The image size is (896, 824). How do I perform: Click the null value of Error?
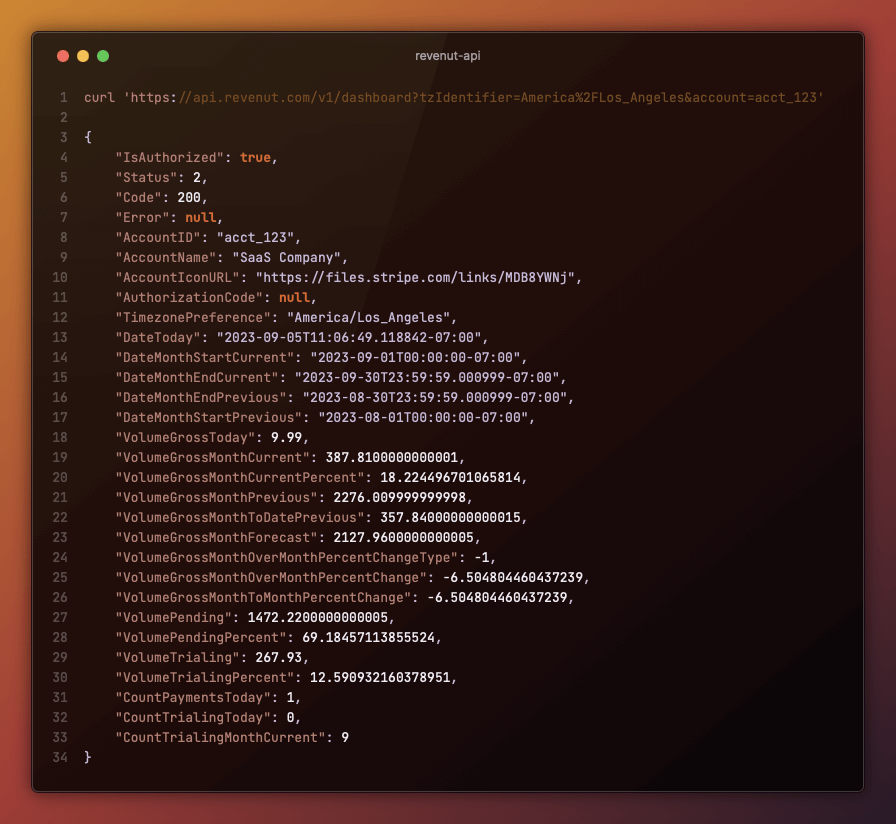click(x=201, y=218)
